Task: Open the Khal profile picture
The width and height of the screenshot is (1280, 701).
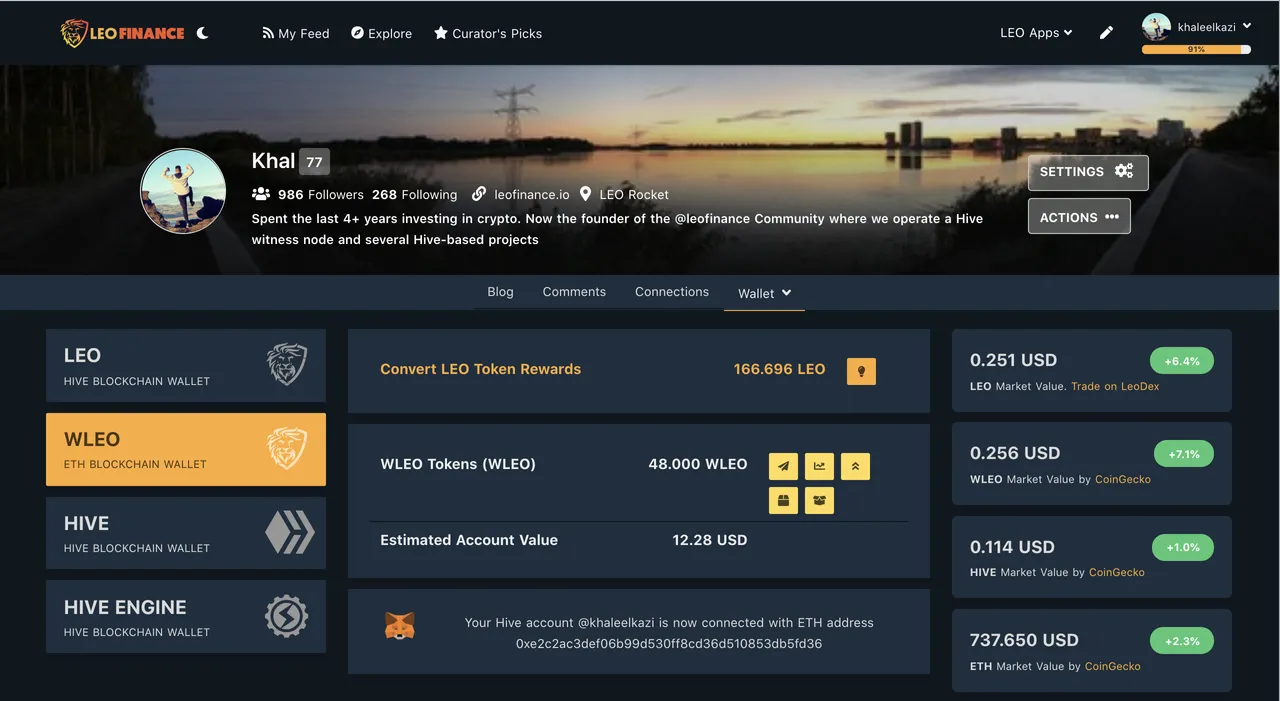Action: point(183,191)
